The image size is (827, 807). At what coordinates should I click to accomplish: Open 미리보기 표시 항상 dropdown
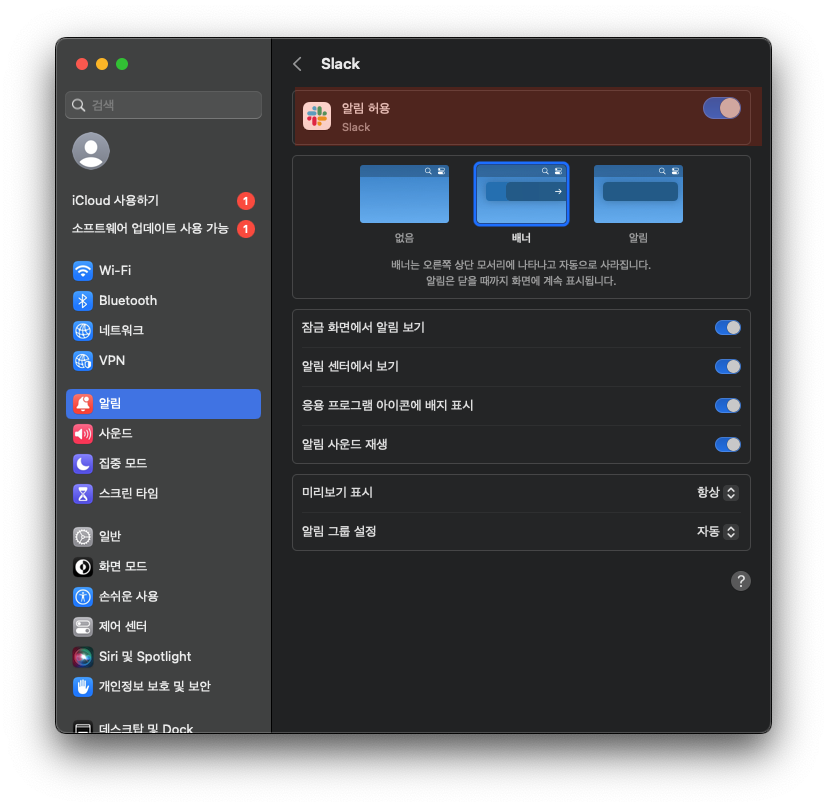[717, 493]
